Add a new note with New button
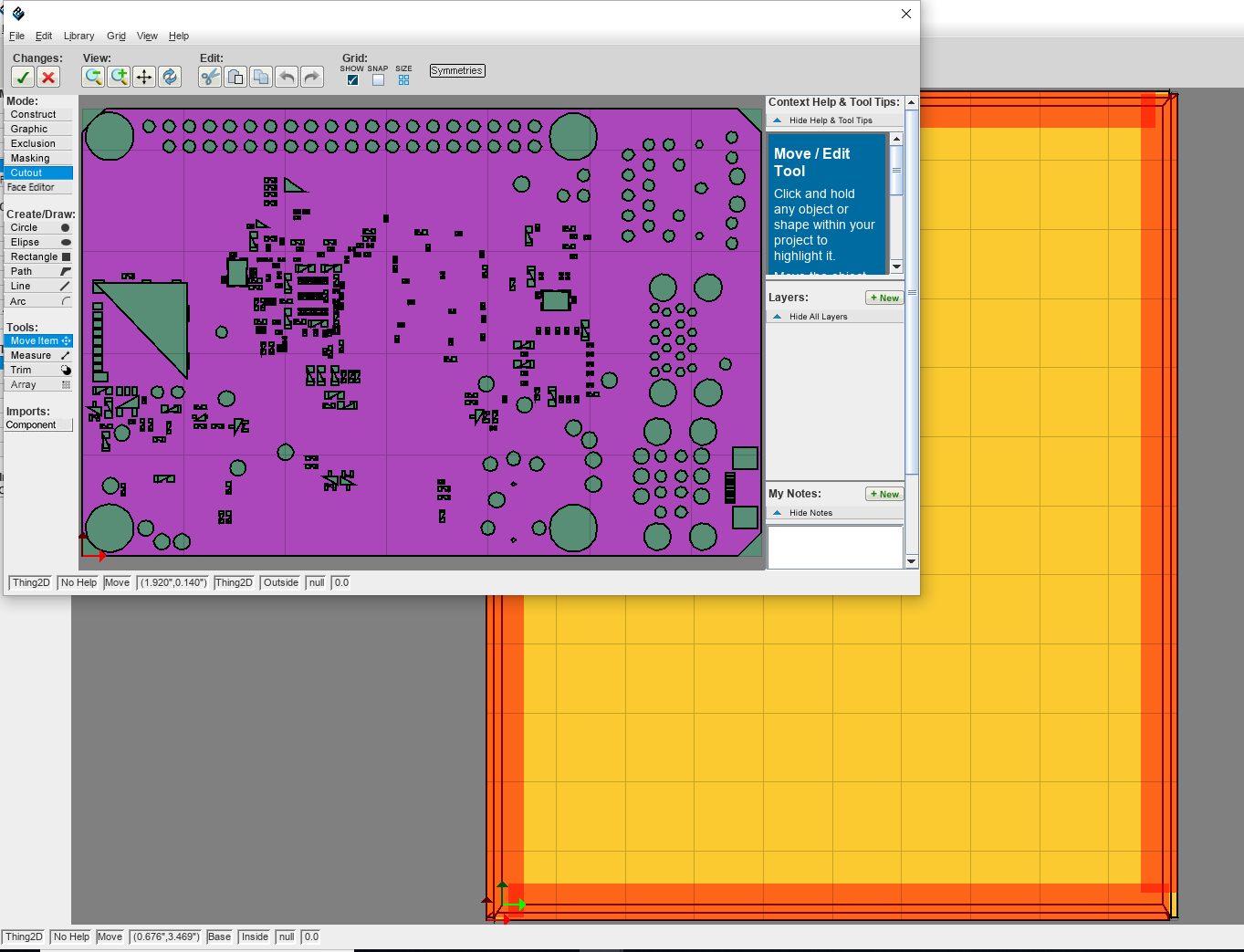The image size is (1244, 952). click(884, 494)
